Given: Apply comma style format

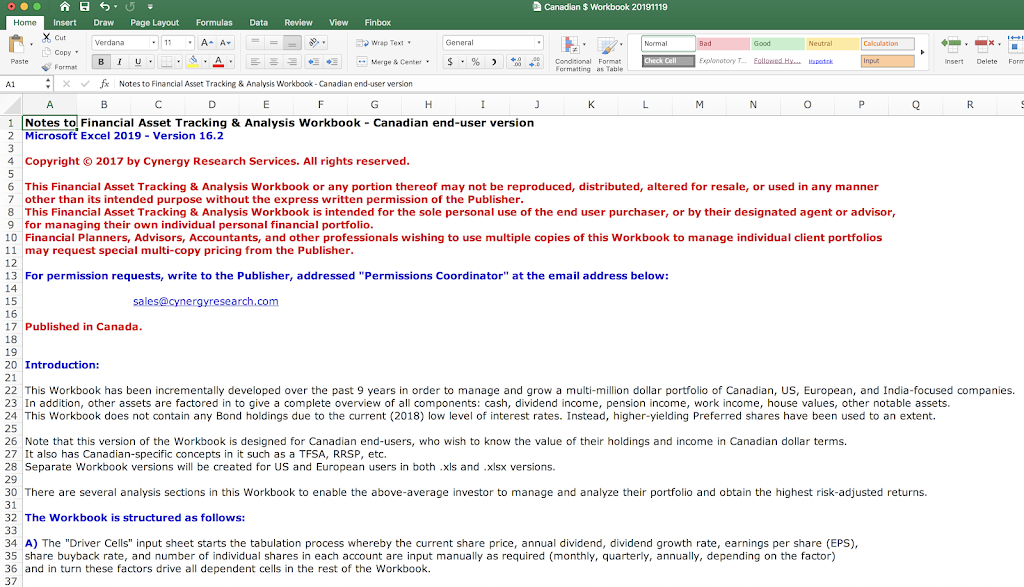Looking at the screenshot, I should pos(494,62).
